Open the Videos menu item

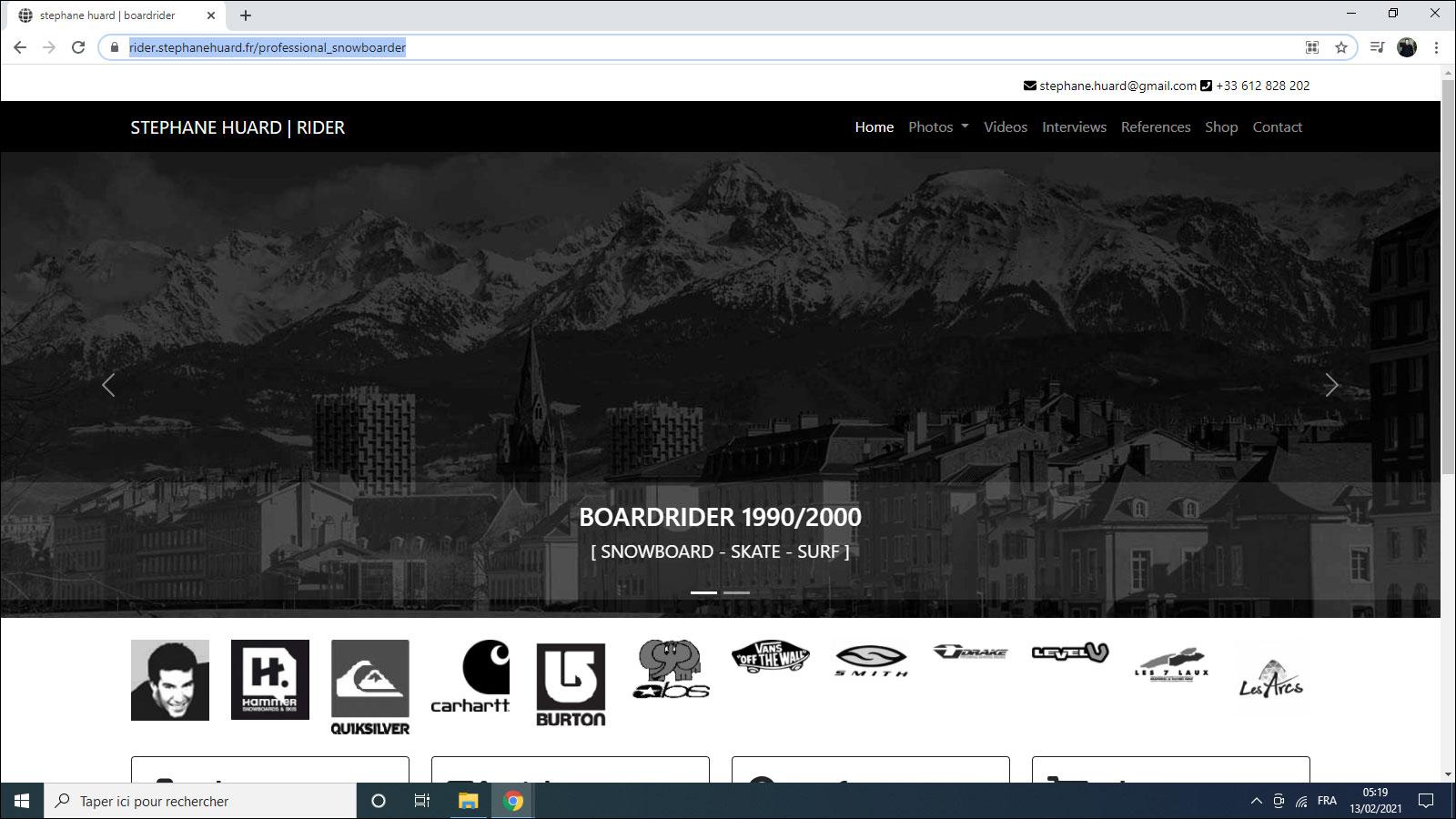pyautogui.click(x=1005, y=127)
